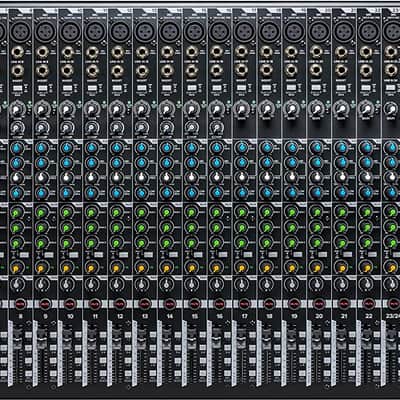Click the channel number label 19
The height and width of the screenshot is (400, 400).
click(x=294, y=316)
